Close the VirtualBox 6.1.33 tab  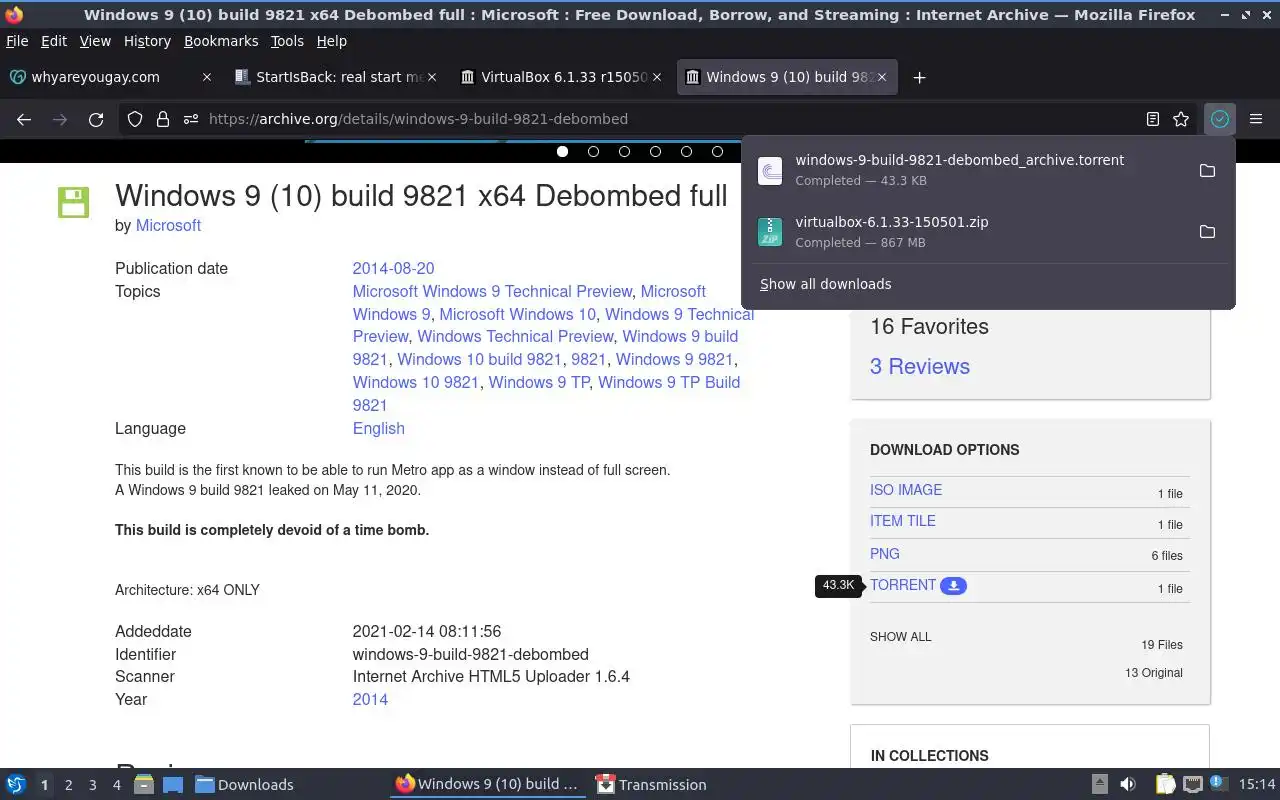[x=657, y=77]
